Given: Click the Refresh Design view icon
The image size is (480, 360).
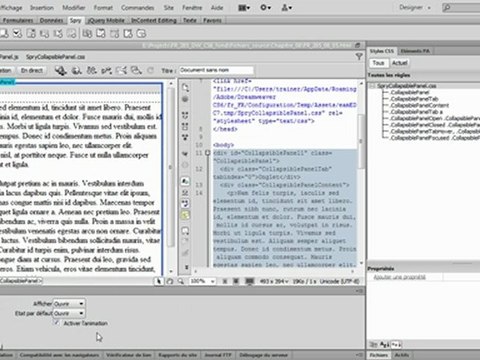Looking at the screenshot, I should (x=150, y=70).
